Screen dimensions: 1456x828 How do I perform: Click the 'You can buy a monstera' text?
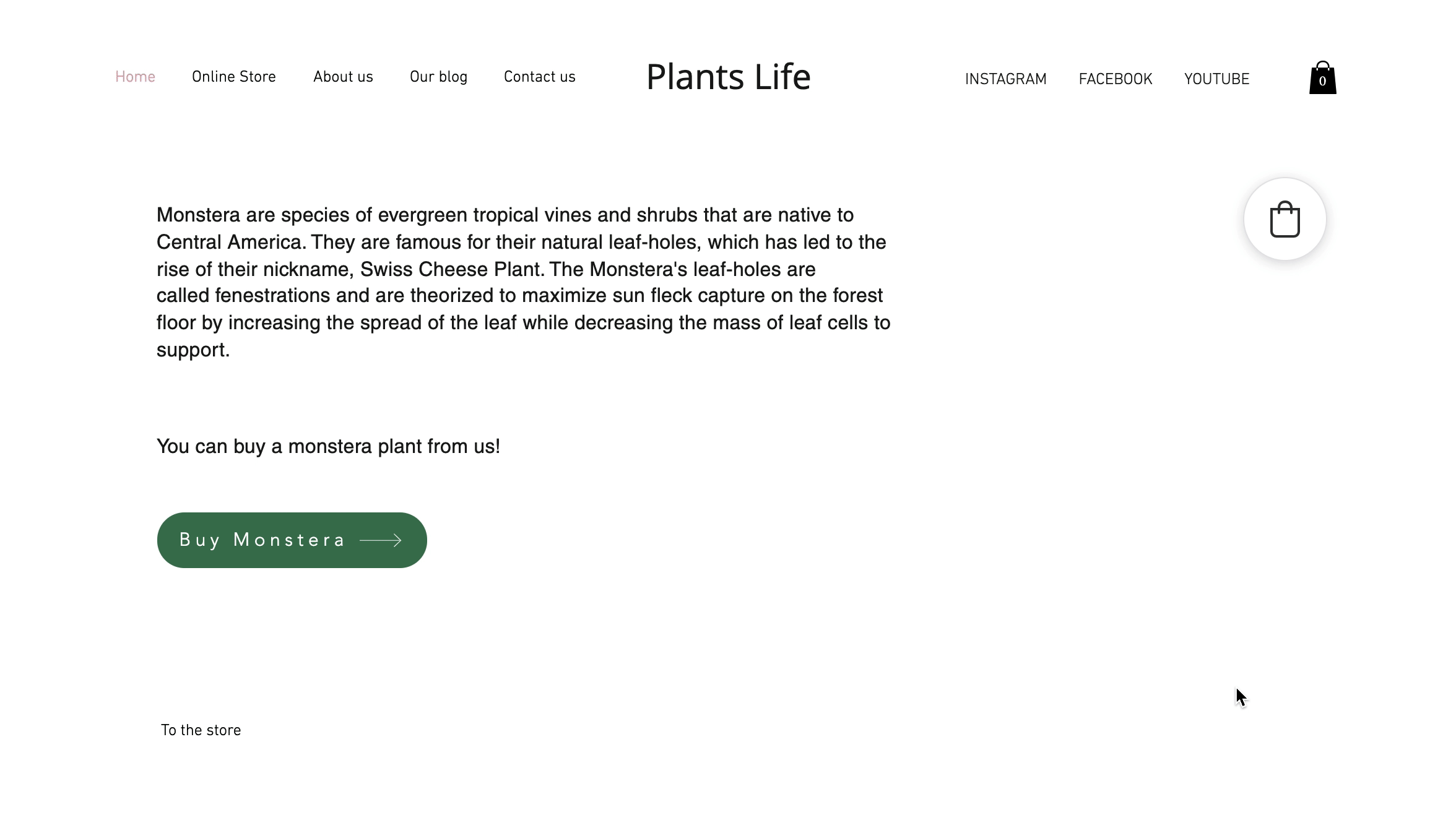tap(328, 446)
